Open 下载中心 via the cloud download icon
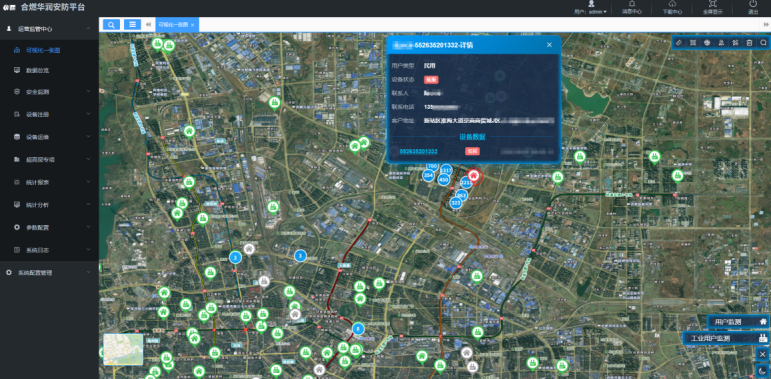 pos(672,7)
